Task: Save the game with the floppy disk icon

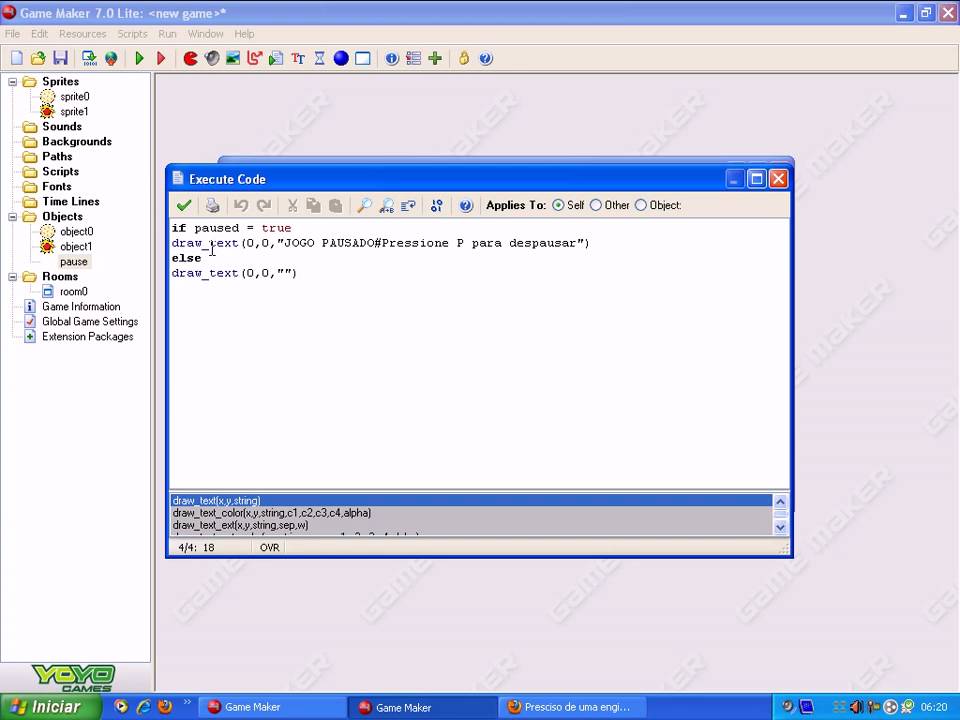Action: point(60,58)
